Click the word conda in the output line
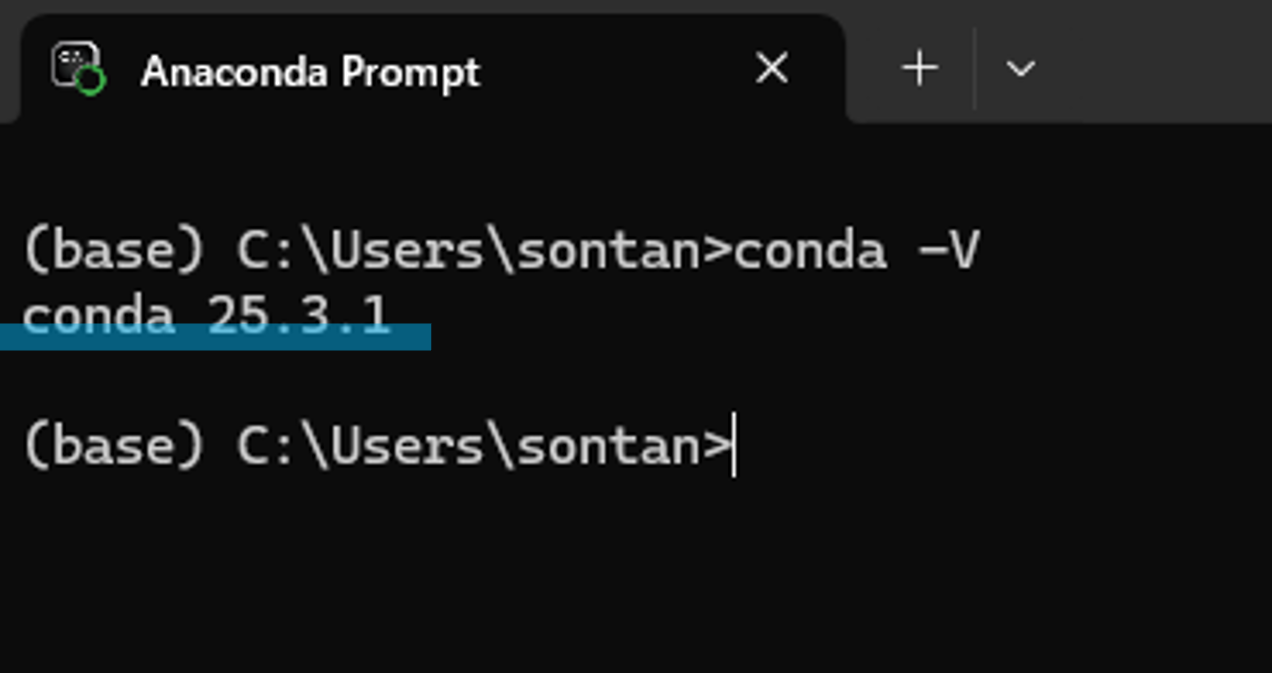 98,316
